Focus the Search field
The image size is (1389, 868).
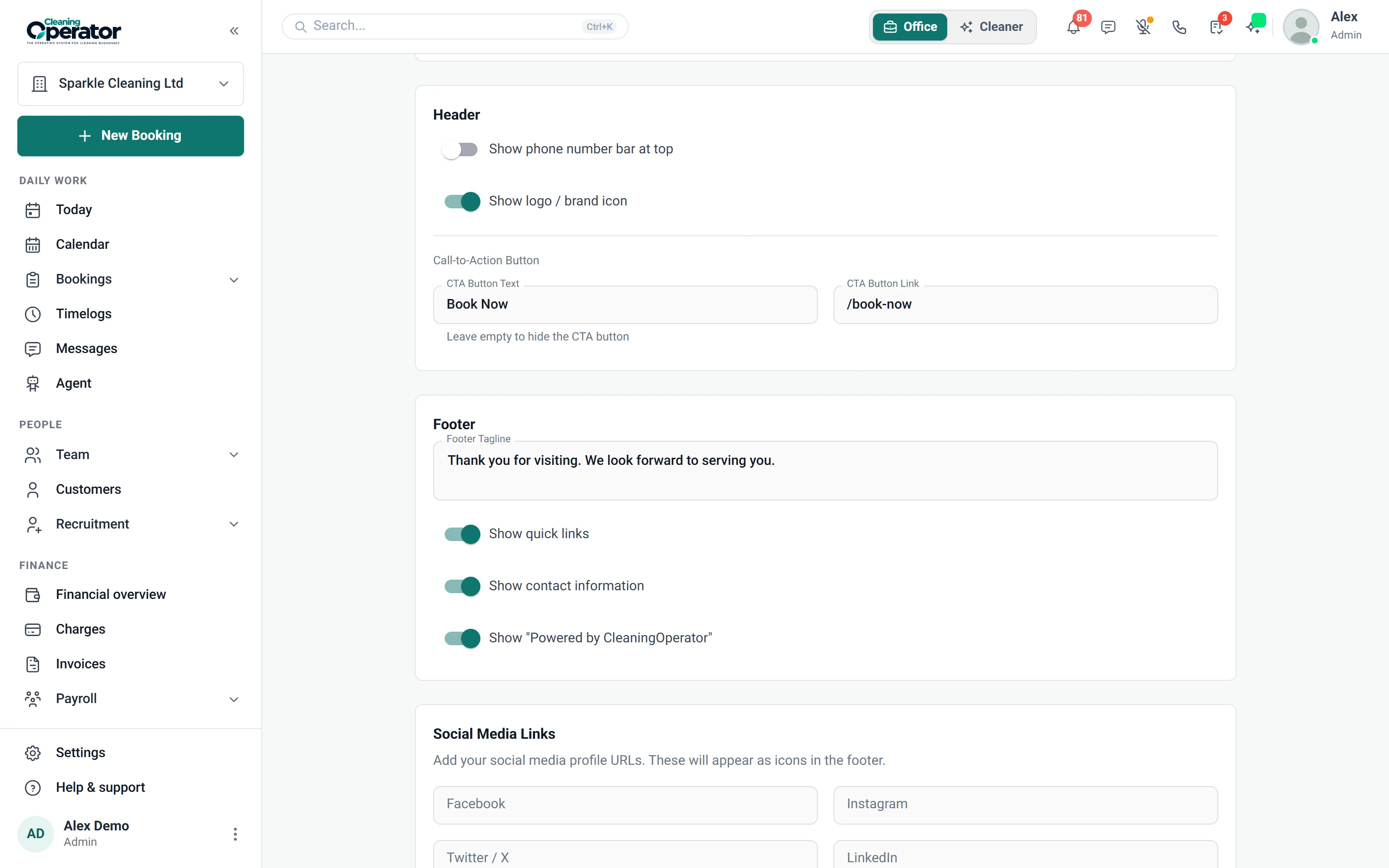click(455, 27)
